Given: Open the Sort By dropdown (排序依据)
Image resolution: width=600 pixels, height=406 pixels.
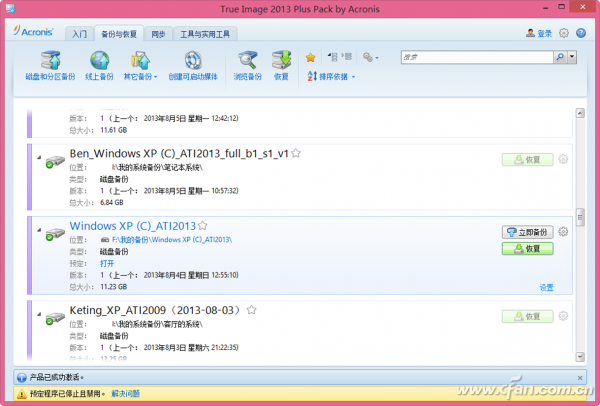Looking at the screenshot, I should (331, 77).
